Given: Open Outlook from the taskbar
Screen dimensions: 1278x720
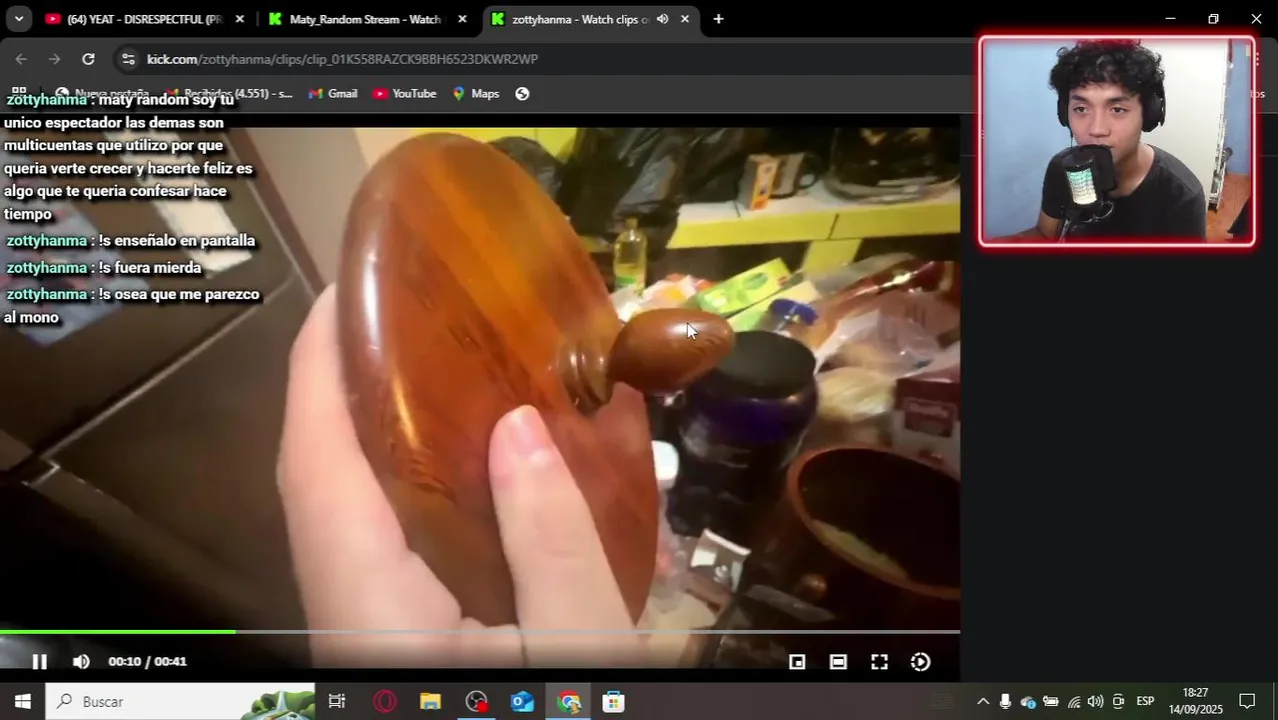Looking at the screenshot, I should pos(522,701).
